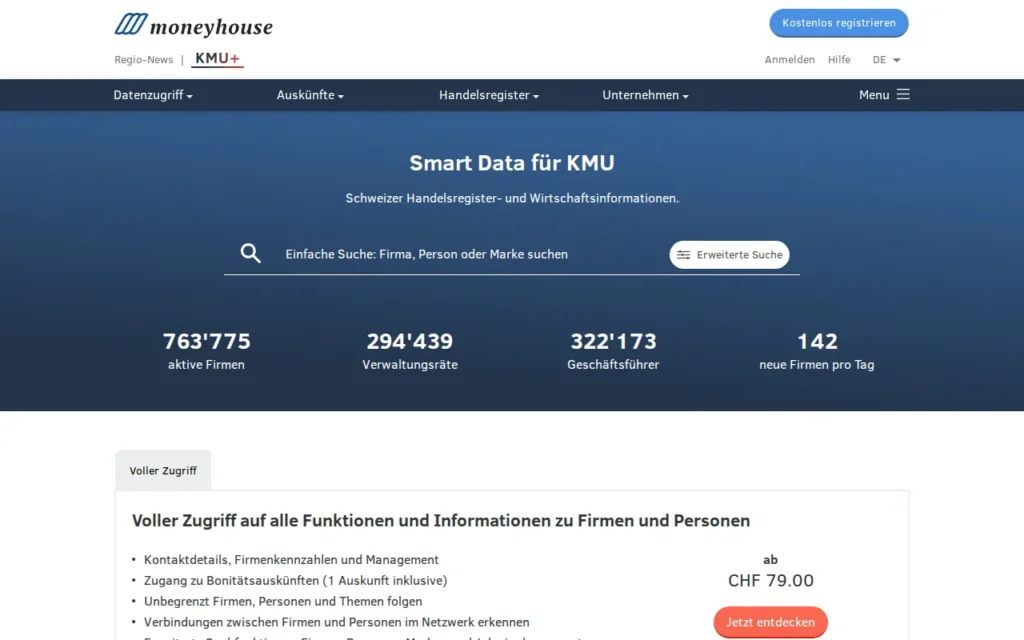Click the 142 neue Firmen pro Tag figure

click(x=817, y=351)
